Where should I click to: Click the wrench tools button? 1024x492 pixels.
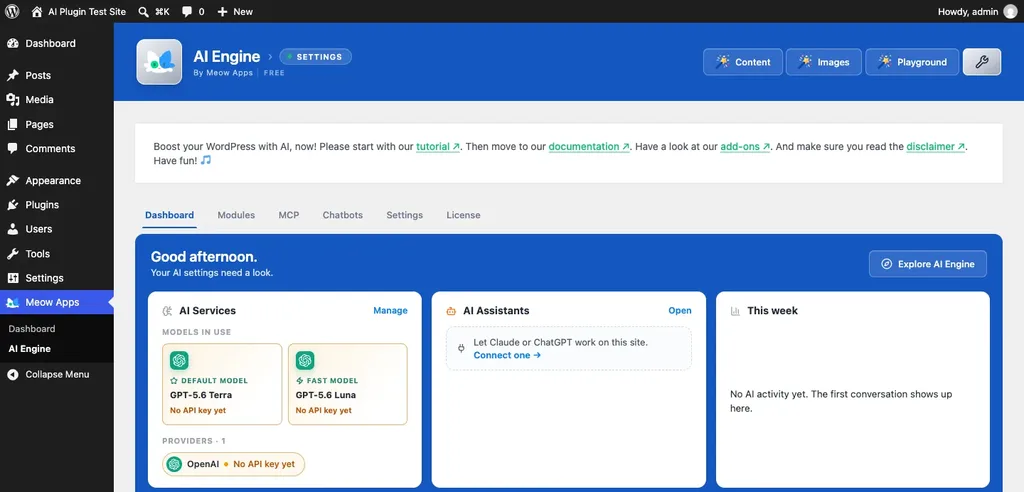pyautogui.click(x=982, y=62)
